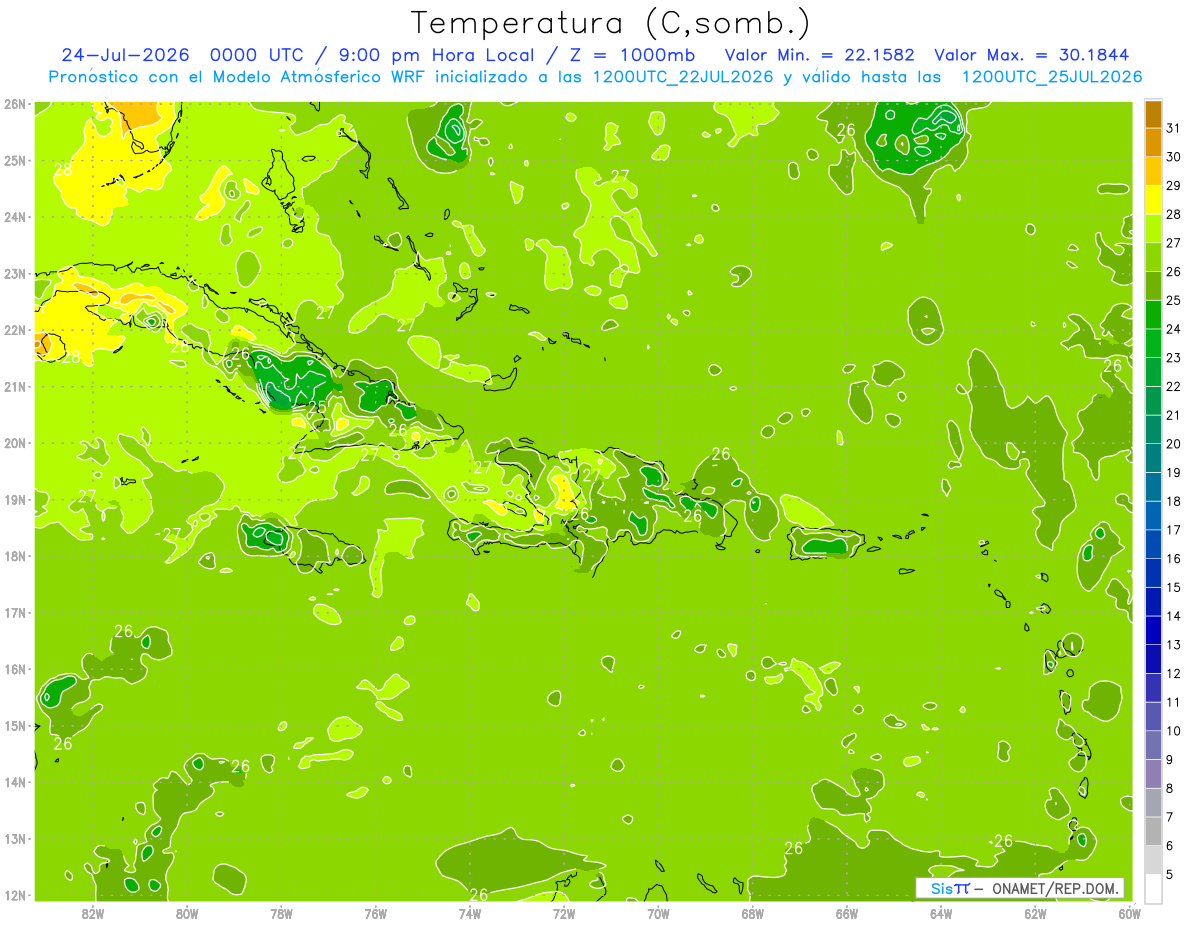Click the 82W longitude axis label
Screen dimensions: 1200x927
93,912
